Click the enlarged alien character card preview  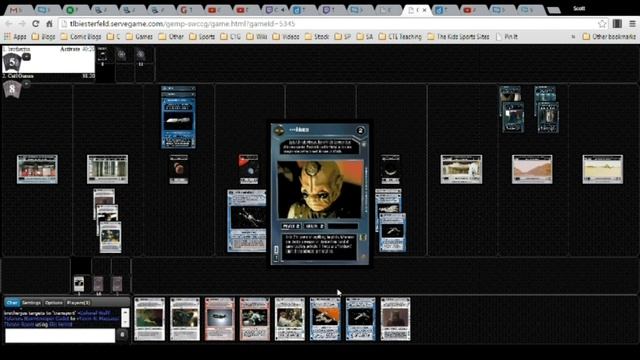pyautogui.click(x=320, y=193)
